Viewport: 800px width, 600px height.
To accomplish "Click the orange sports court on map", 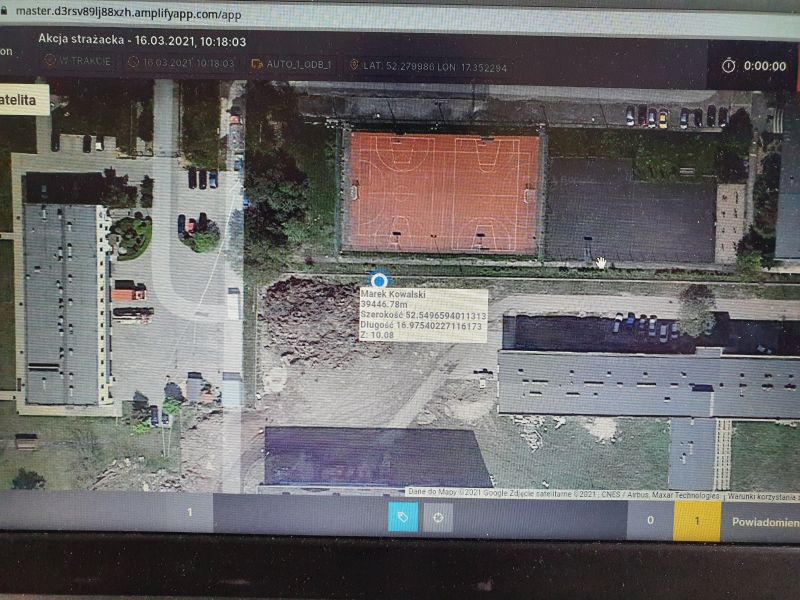I will click(443, 192).
